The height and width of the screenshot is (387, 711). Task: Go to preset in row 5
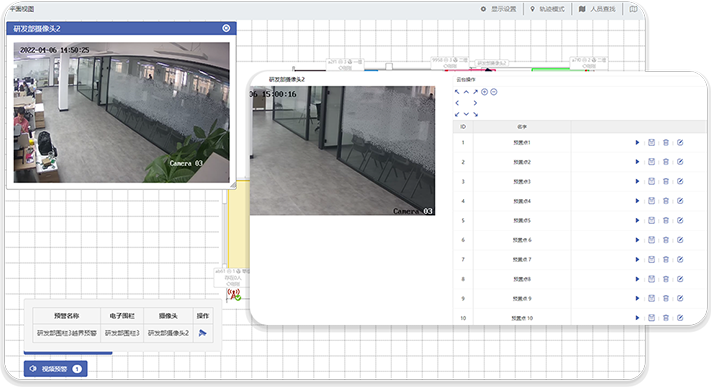click(x=637, y=220)
